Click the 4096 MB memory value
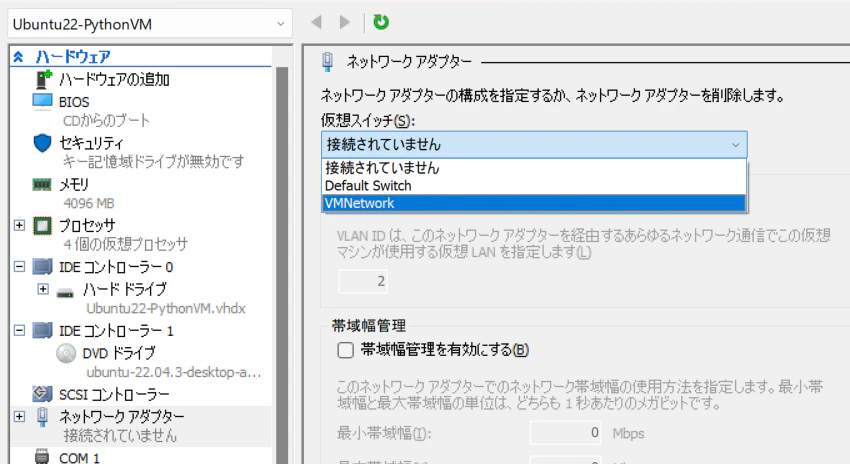 [x=89, y=203]
